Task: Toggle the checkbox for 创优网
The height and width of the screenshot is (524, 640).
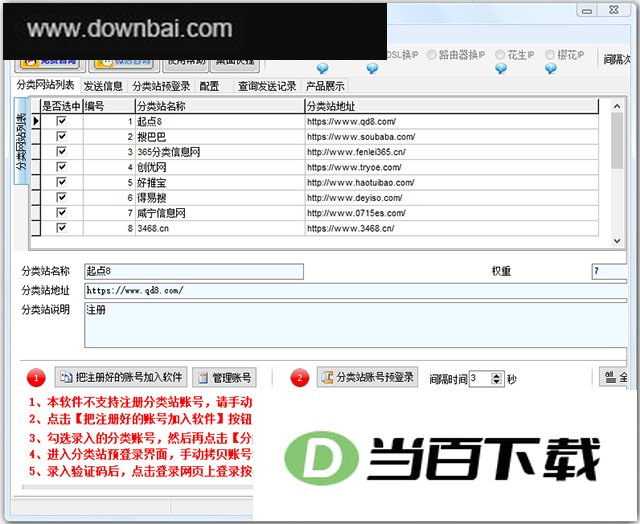Action: tap(62, 167)
